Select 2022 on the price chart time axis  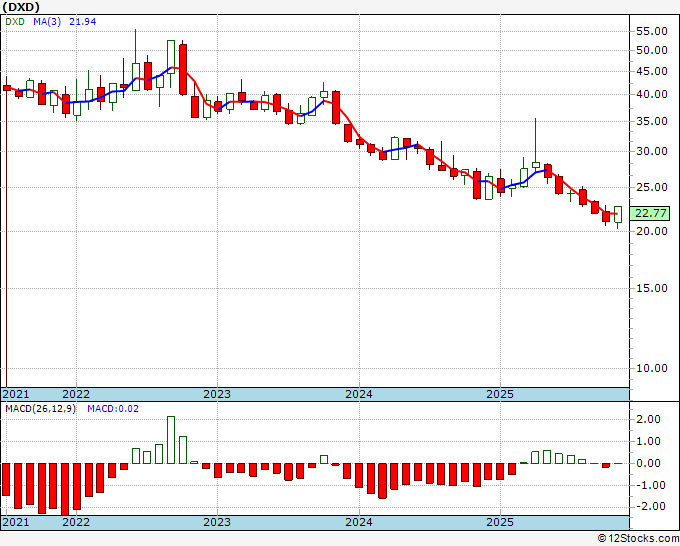click(x=76, y=394)
